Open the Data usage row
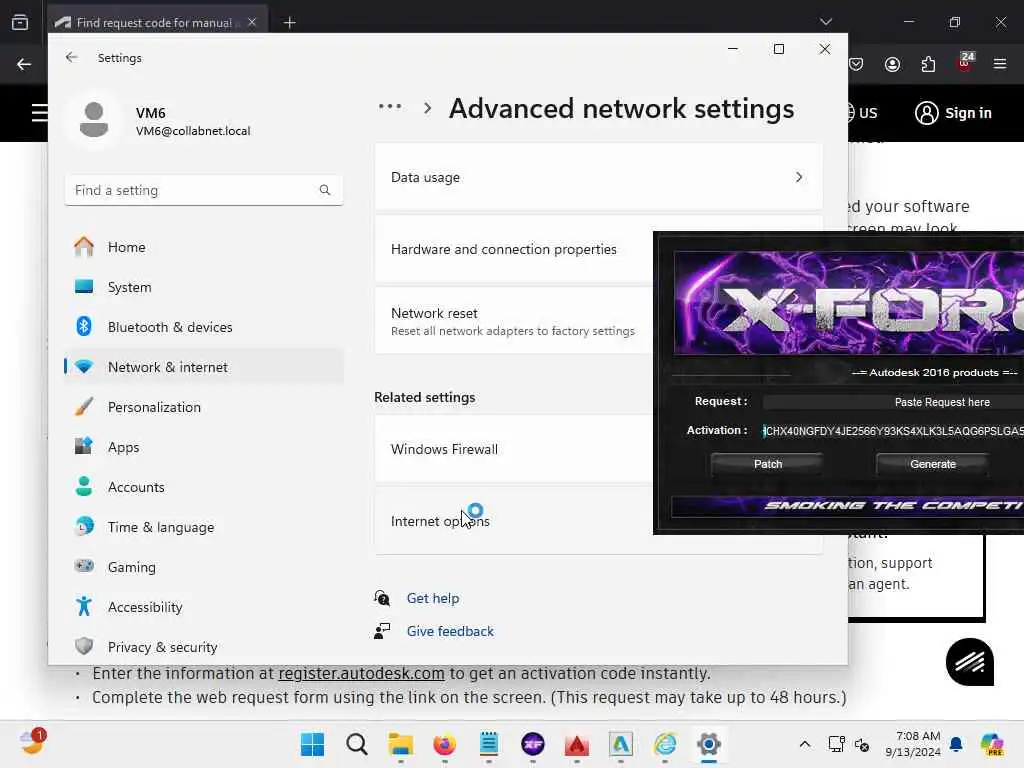 click(x=598, y=177)
